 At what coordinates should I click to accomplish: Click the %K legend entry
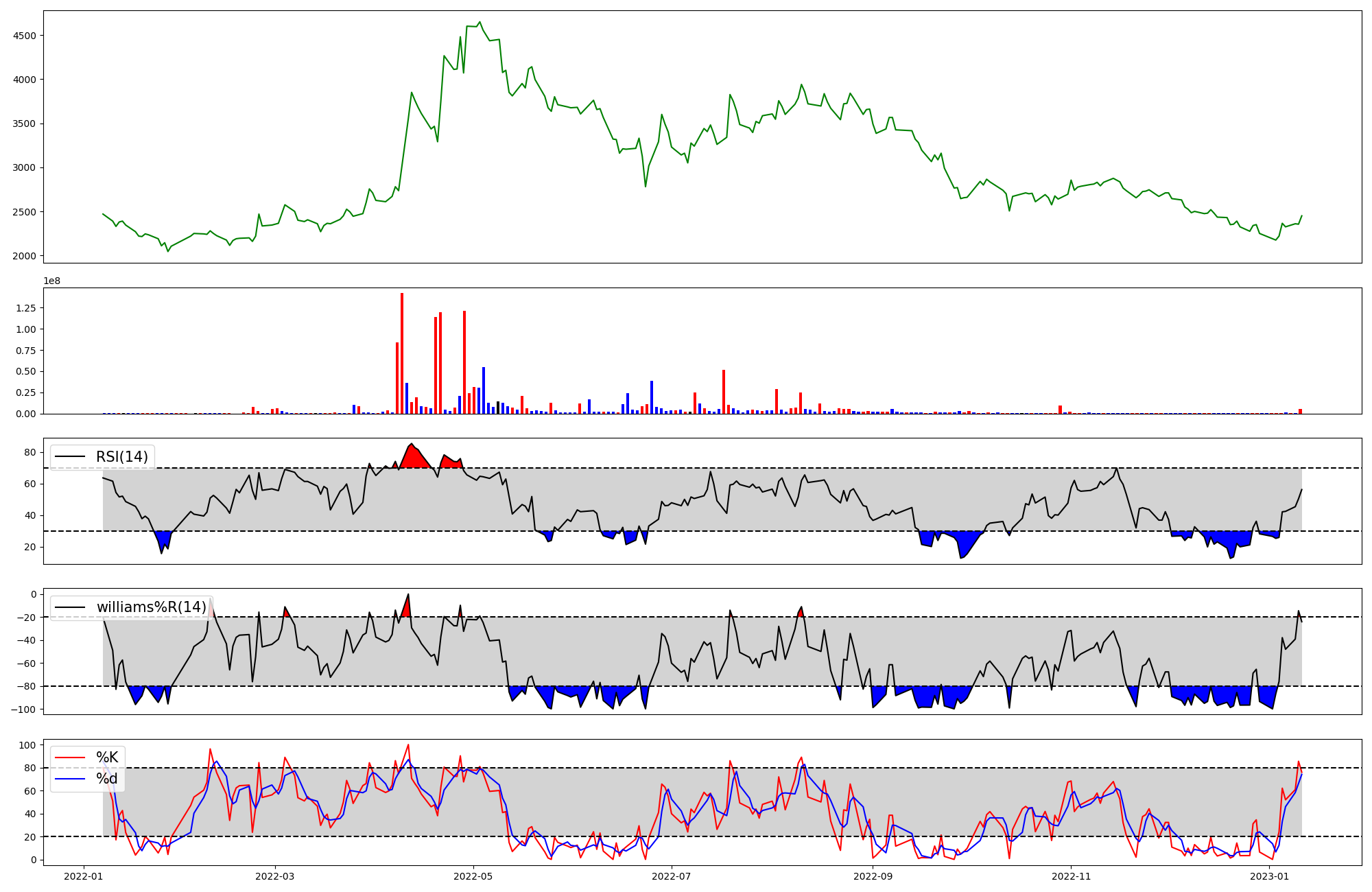[107, 758]
